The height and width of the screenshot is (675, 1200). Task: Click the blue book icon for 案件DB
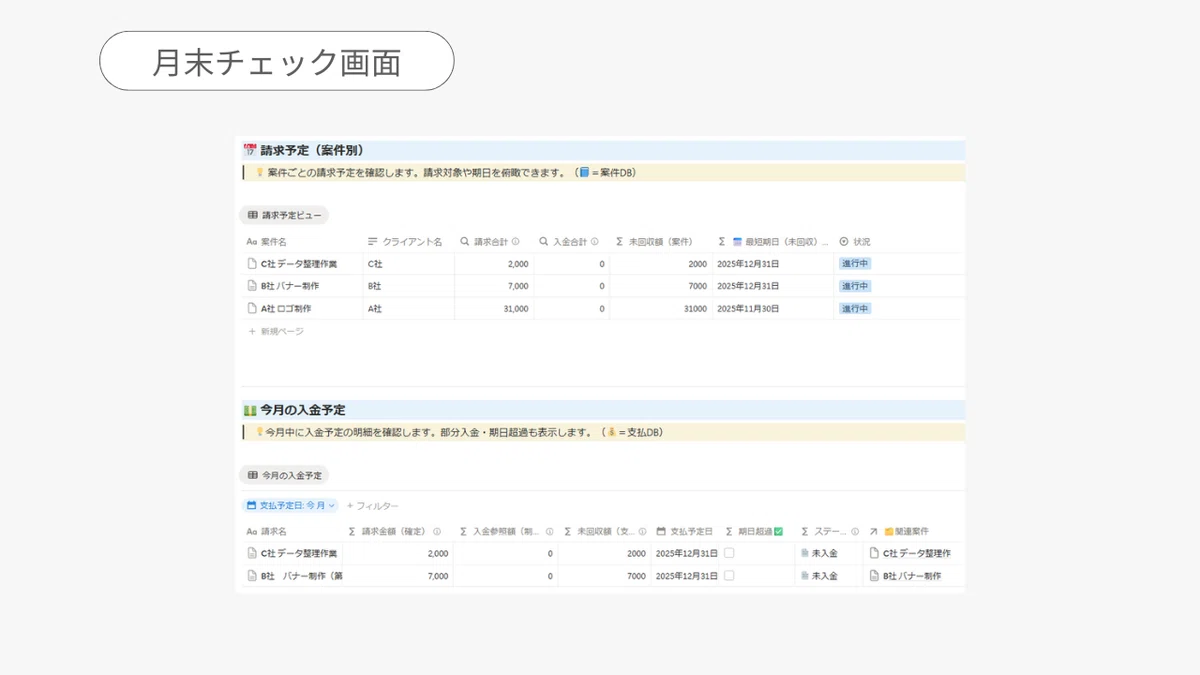click(x=585, y=173)
